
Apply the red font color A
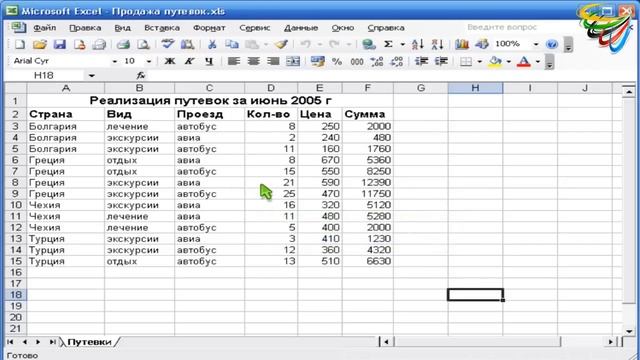click(x=524, y=62)
